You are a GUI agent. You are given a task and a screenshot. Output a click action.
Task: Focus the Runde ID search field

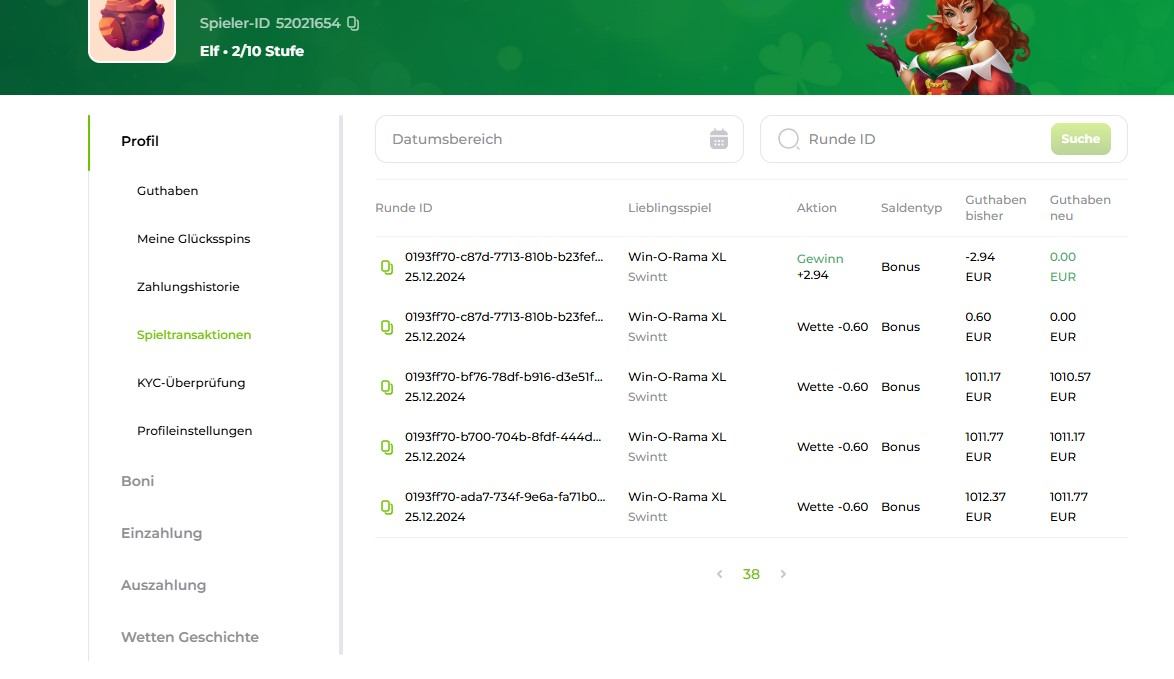[920, 139]
